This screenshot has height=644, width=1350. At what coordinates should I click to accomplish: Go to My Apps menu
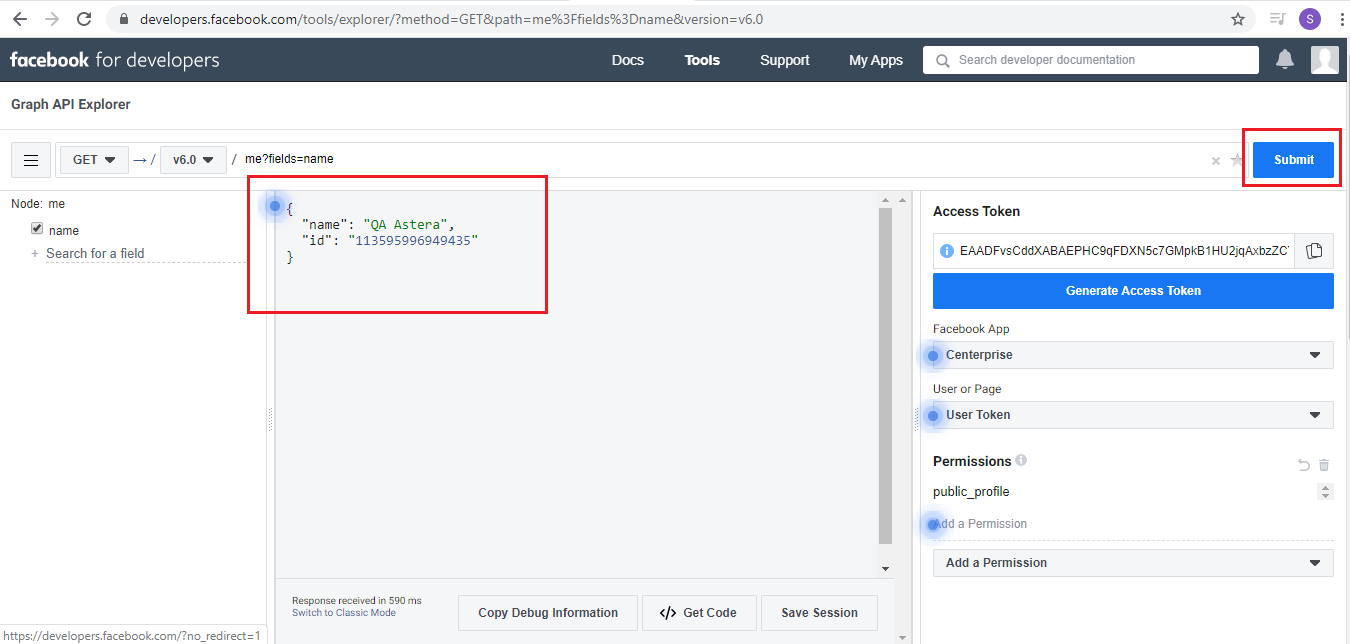click(875, 60)
